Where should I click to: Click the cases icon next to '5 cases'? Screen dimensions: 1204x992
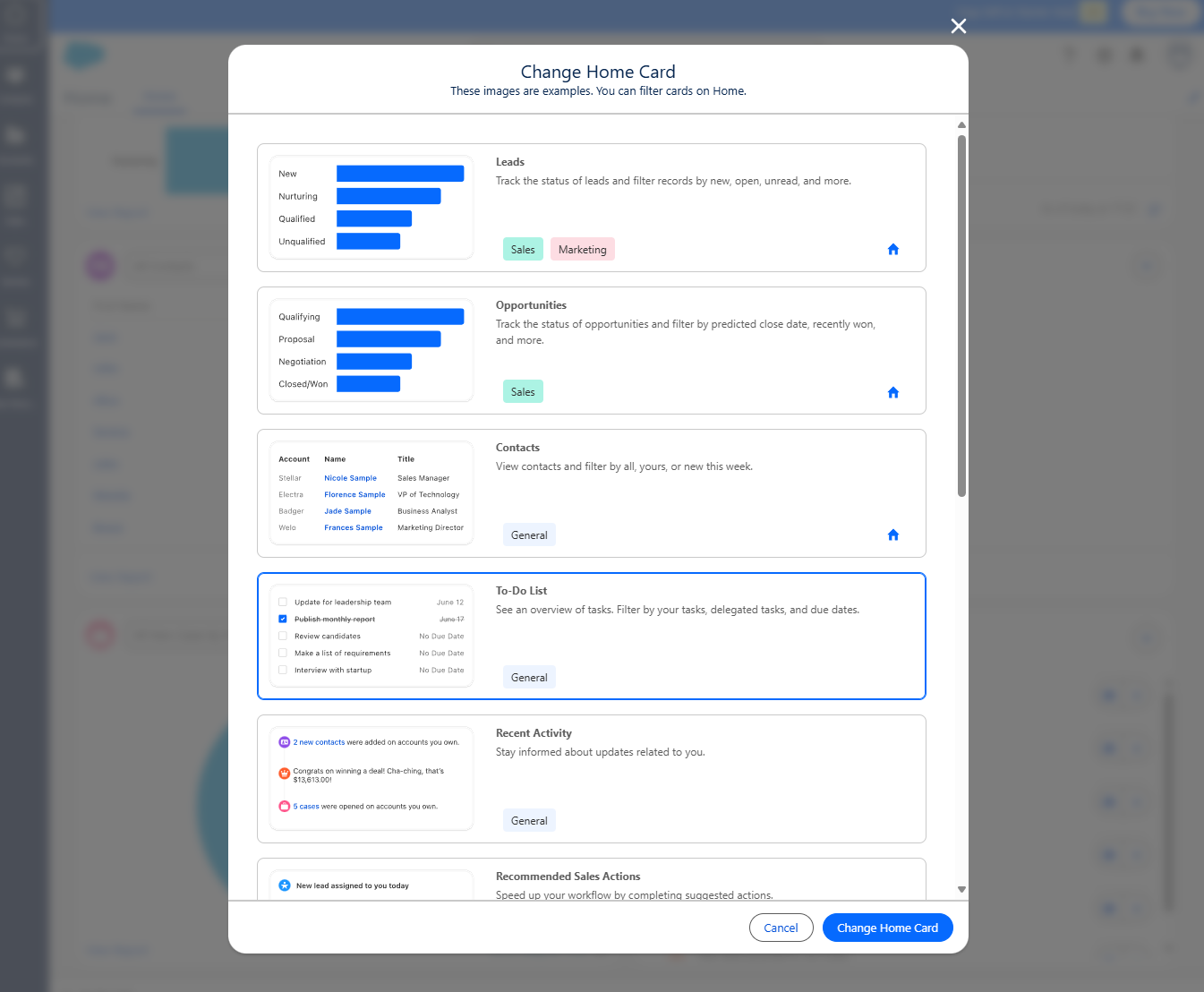tap(284, 806)
